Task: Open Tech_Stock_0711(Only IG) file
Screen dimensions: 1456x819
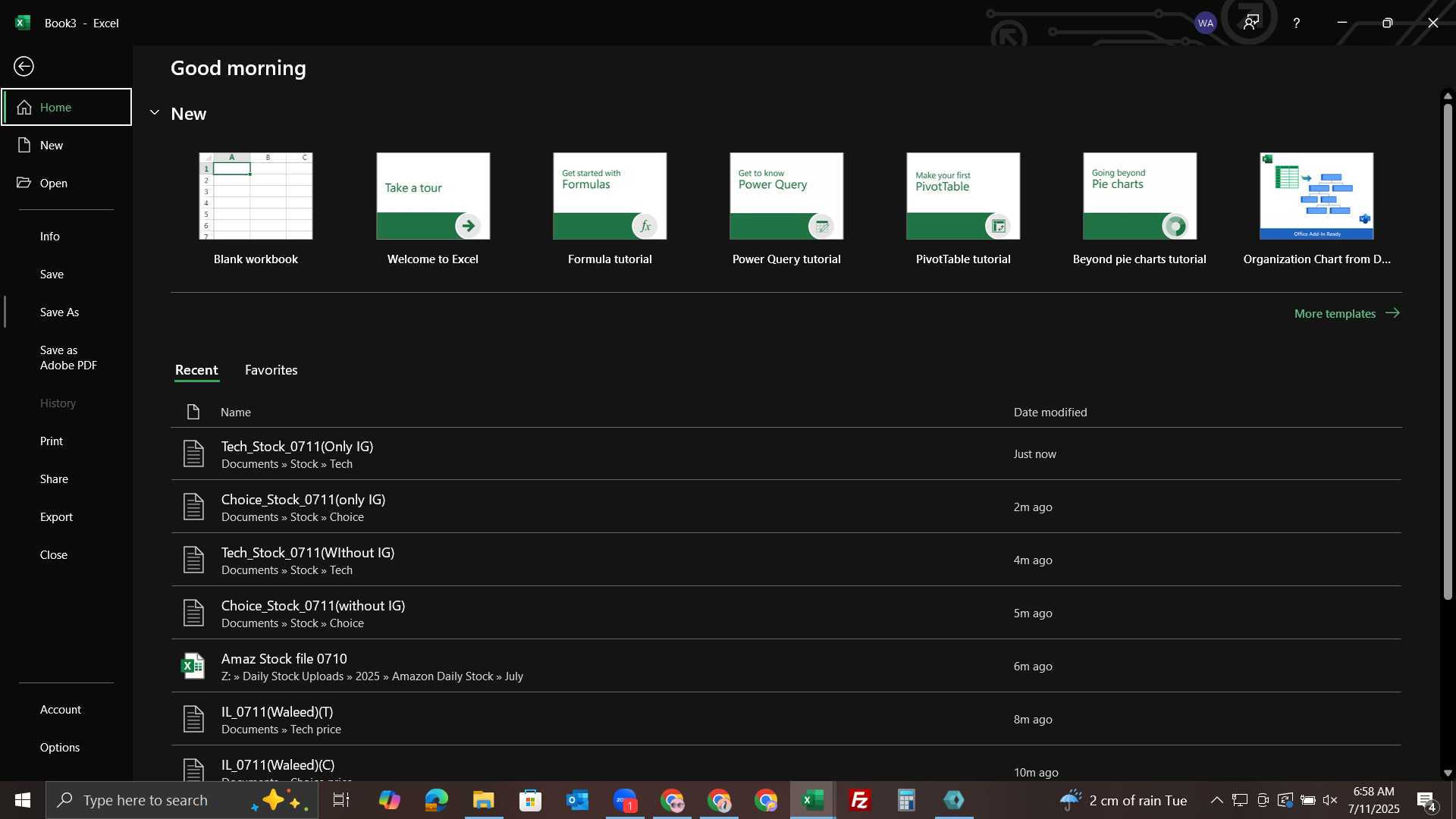Action: pos(786,453)
